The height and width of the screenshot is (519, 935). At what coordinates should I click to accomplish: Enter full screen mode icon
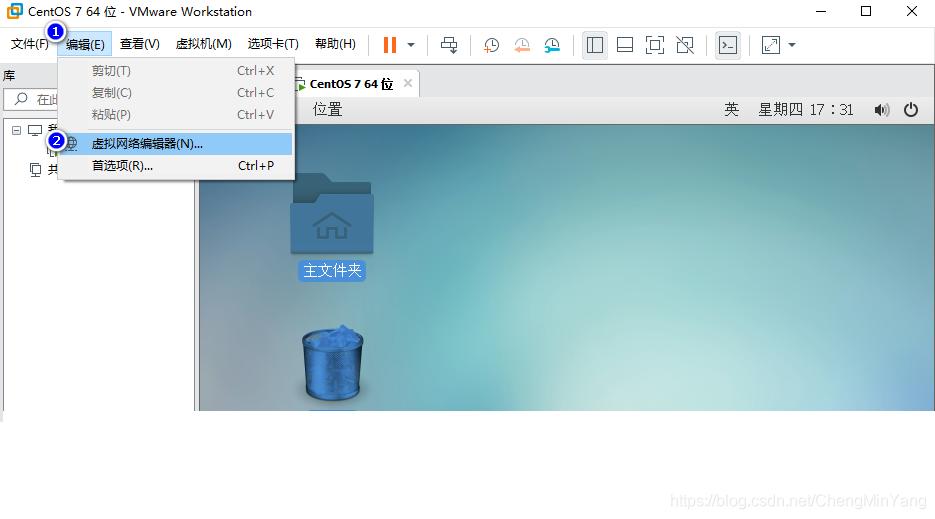coord(655,45)
